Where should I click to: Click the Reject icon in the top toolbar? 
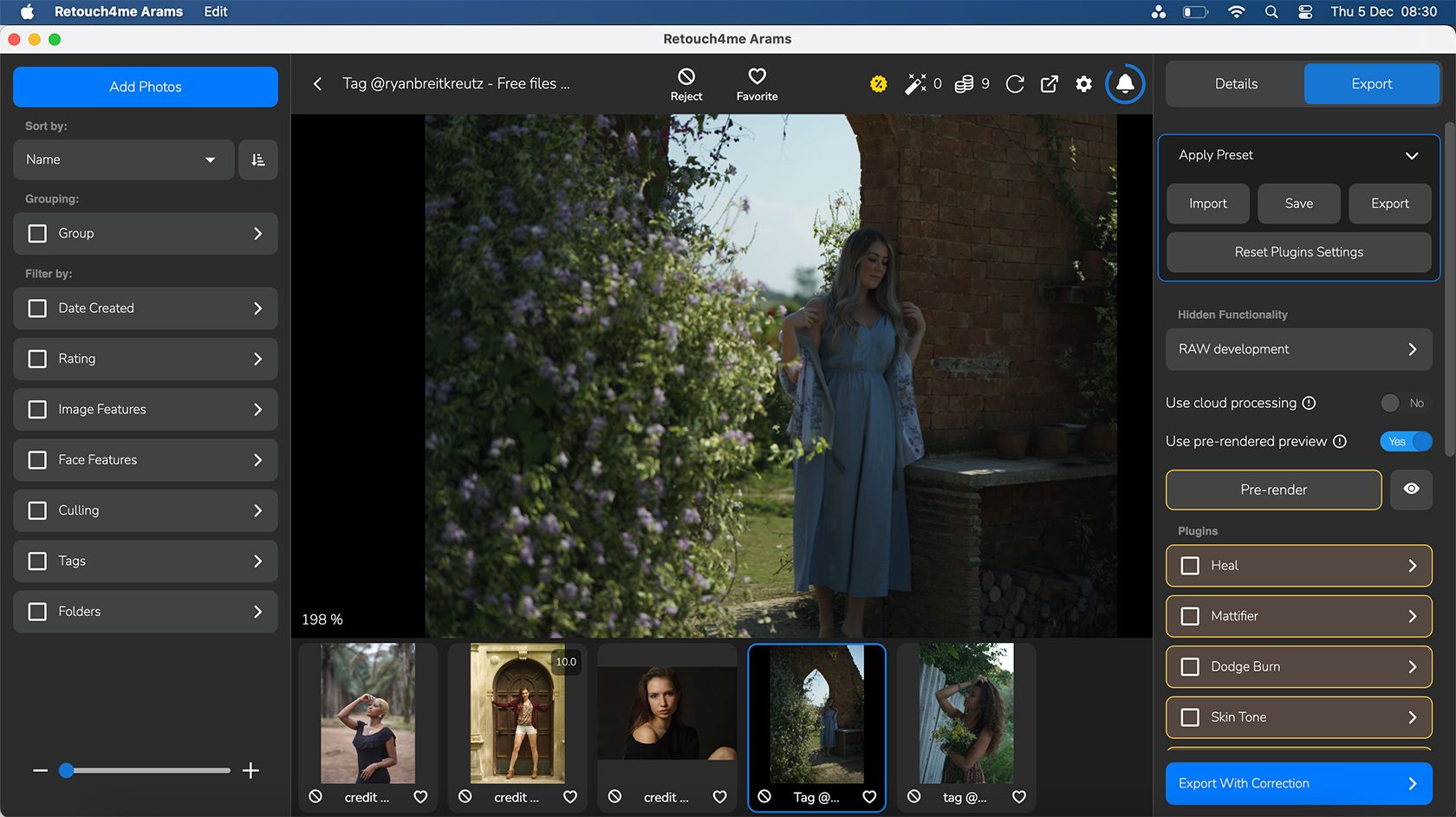click(686, 76)
